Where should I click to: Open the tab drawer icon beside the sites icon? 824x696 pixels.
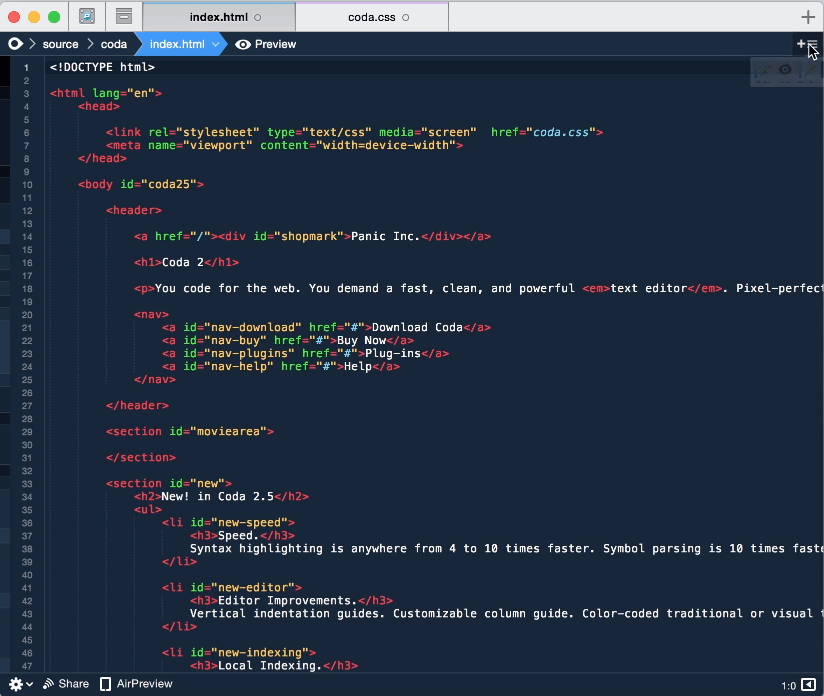pyautogui.click(x=123, y=16)
